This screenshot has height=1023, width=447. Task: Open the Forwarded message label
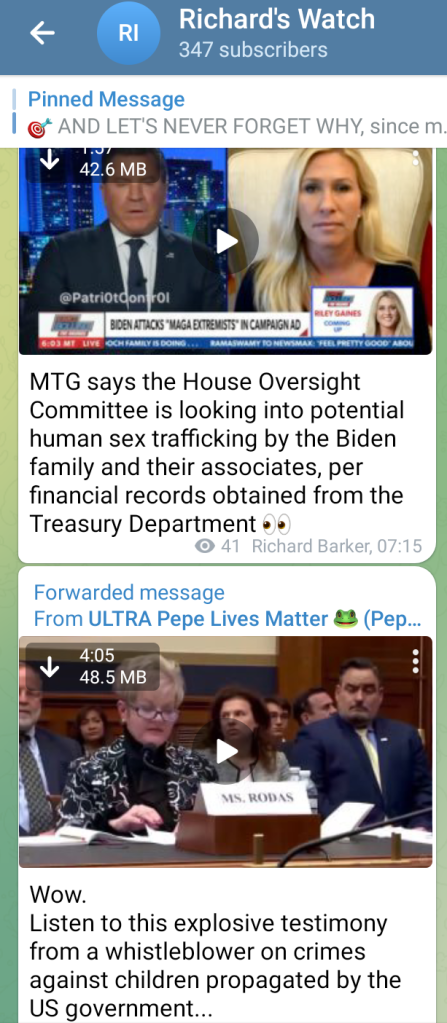129,592
